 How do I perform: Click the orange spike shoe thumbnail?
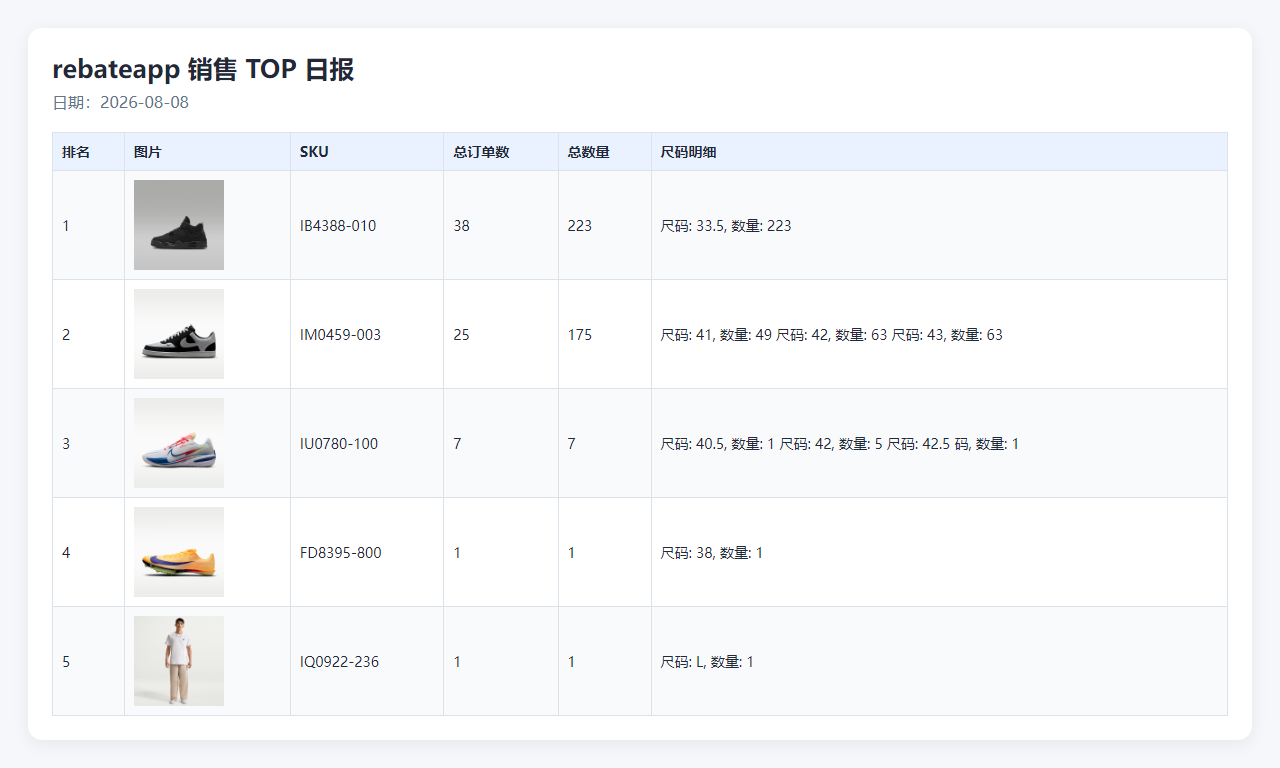(179, 552)
